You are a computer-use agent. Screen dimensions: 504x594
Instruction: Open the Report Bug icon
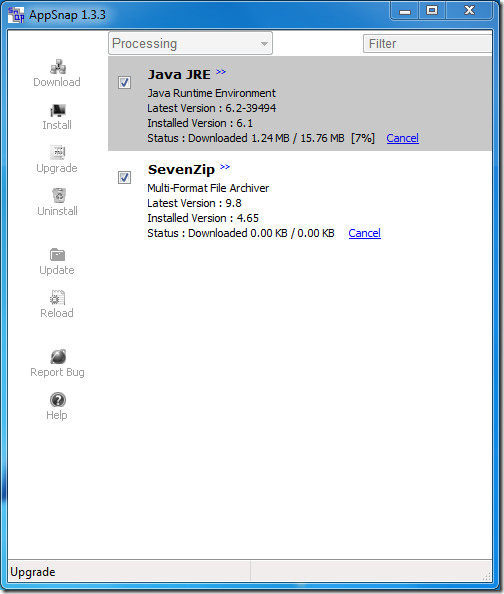(x=58, y=356)
